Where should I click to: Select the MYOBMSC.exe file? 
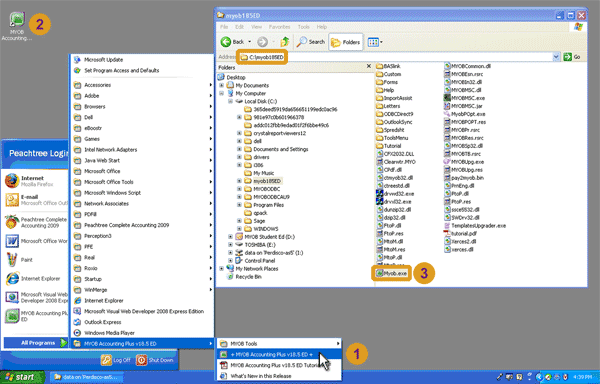click(x=464, y=98)
